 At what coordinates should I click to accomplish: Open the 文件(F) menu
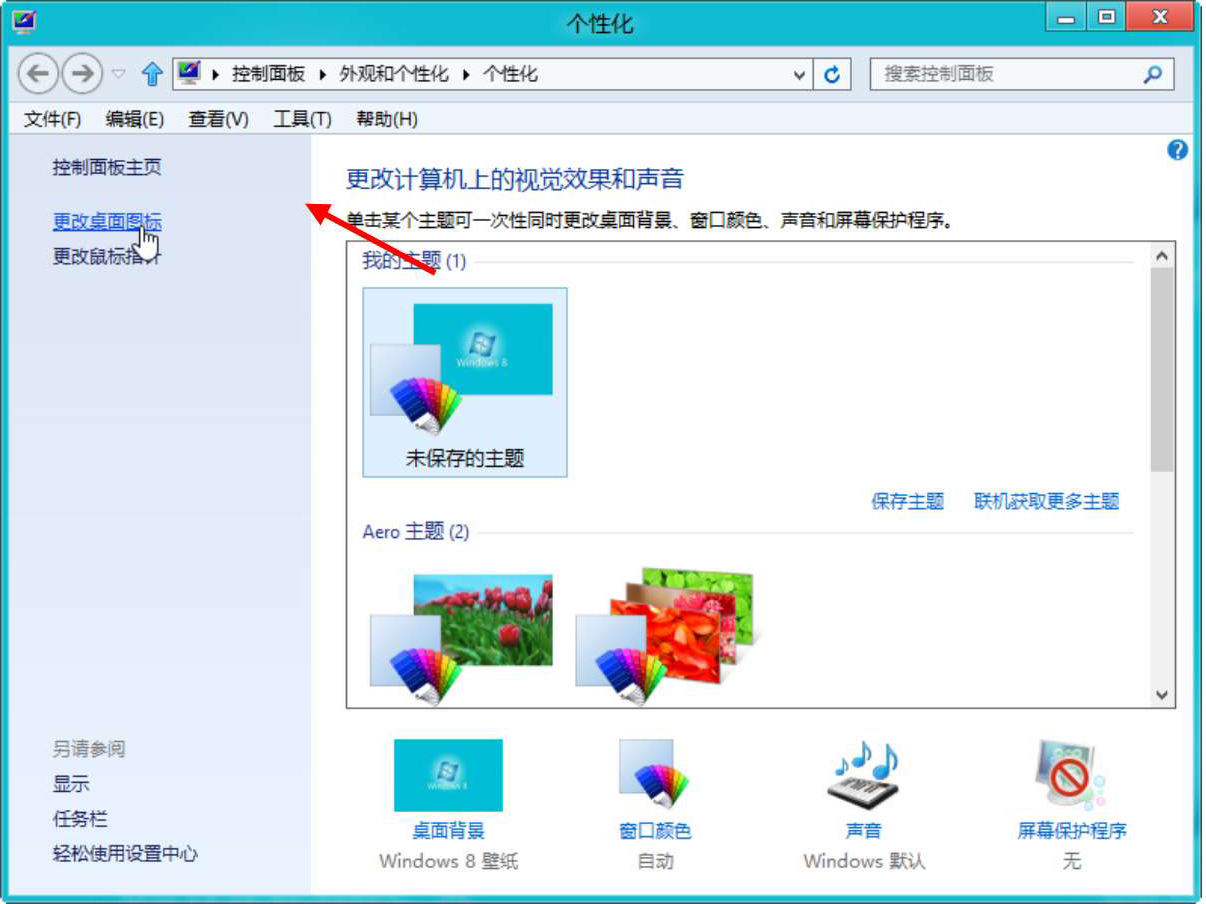pyautogui.click(x=52, y=119)
